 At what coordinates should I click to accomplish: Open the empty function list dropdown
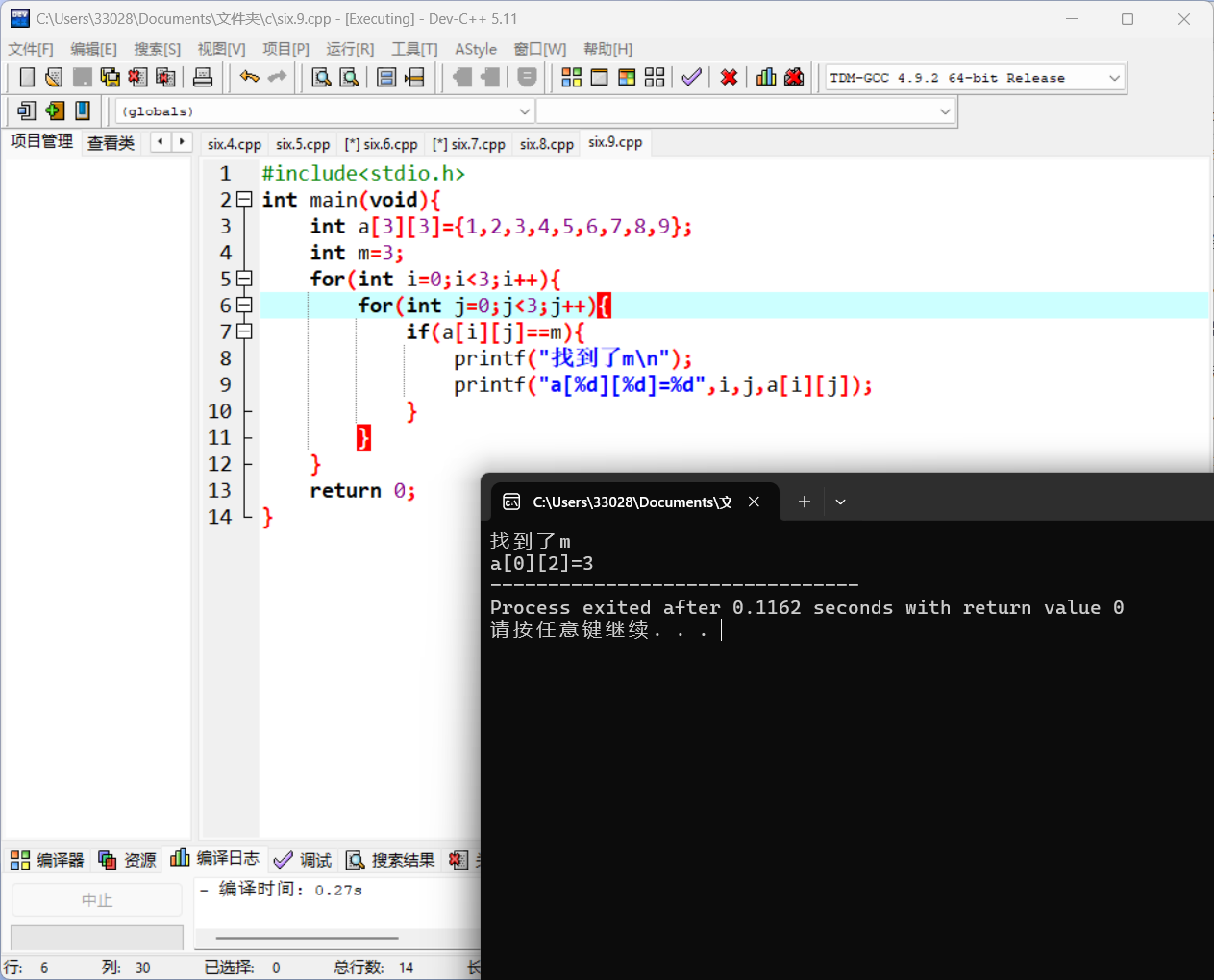point(945,111)
